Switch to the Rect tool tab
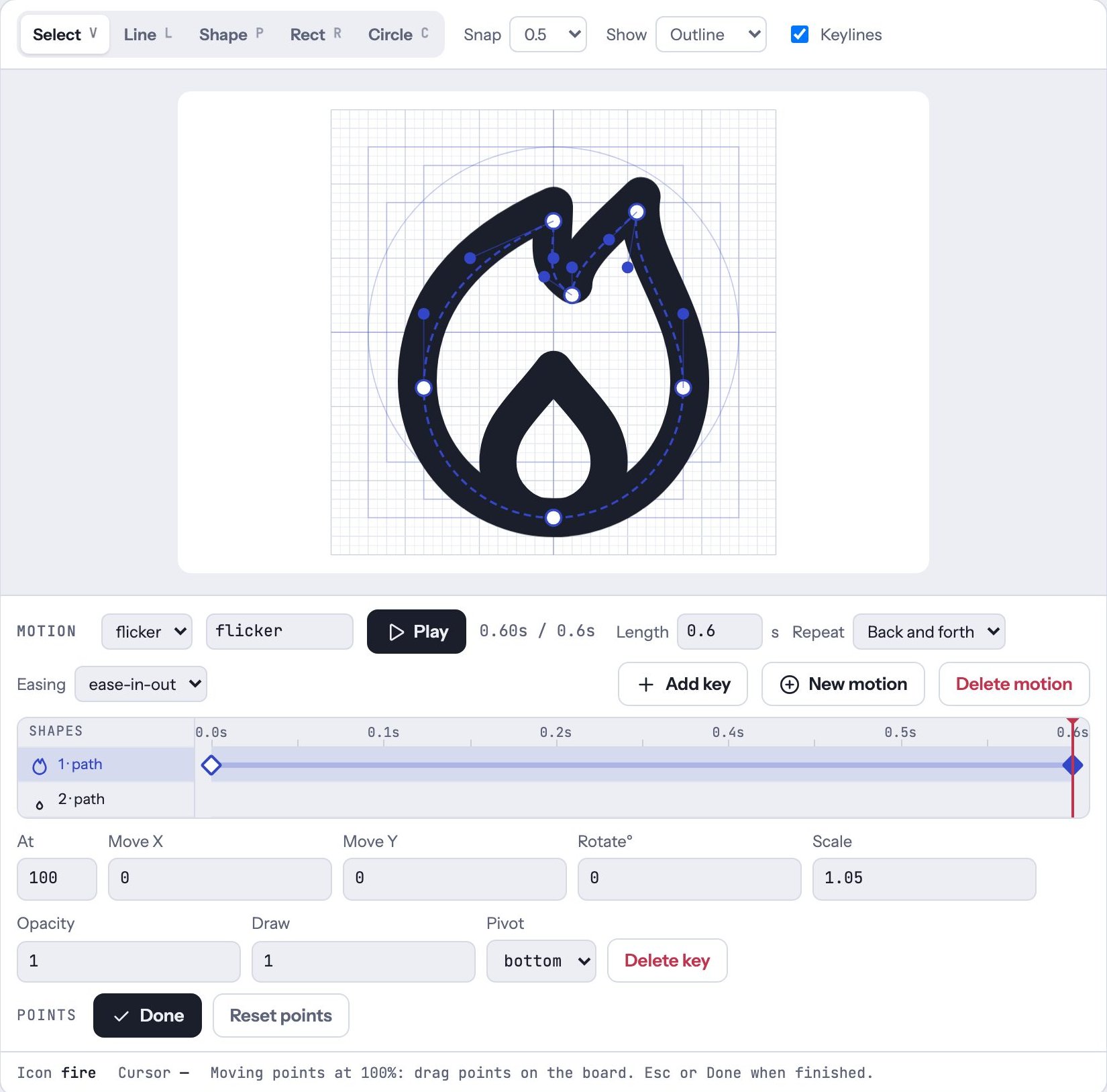The width and height of the screenshot is (1107, 1092). click(315, 34)
